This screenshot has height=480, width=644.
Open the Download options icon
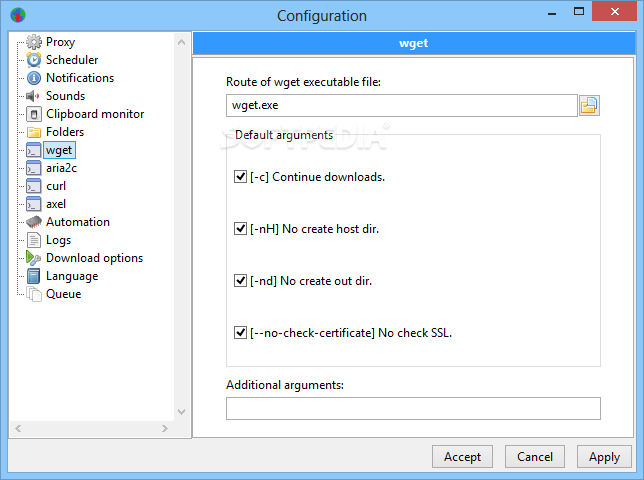click(x=33, y=258)
